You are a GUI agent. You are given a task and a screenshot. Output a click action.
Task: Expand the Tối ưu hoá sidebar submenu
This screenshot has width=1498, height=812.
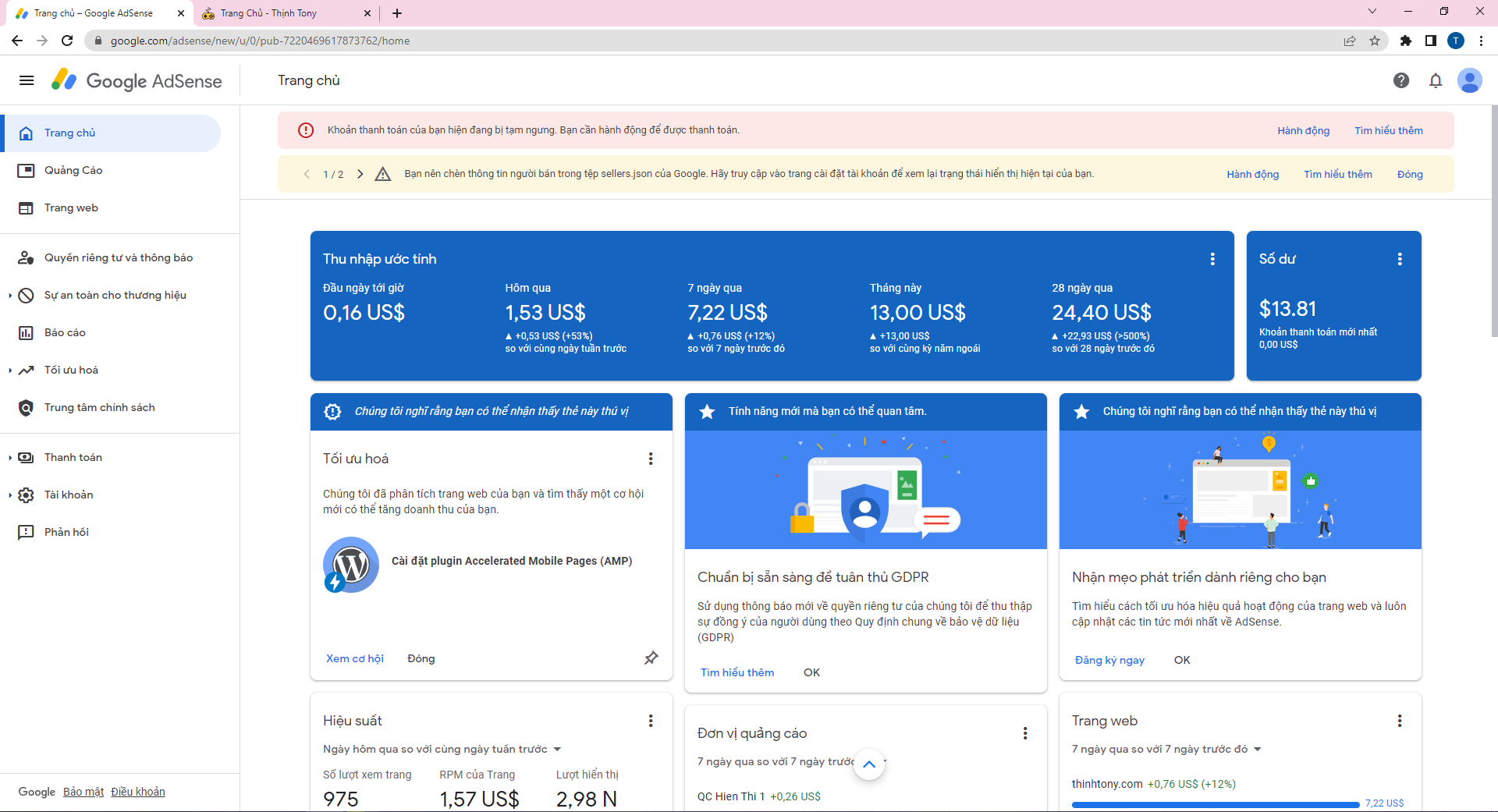click(9, 370)
